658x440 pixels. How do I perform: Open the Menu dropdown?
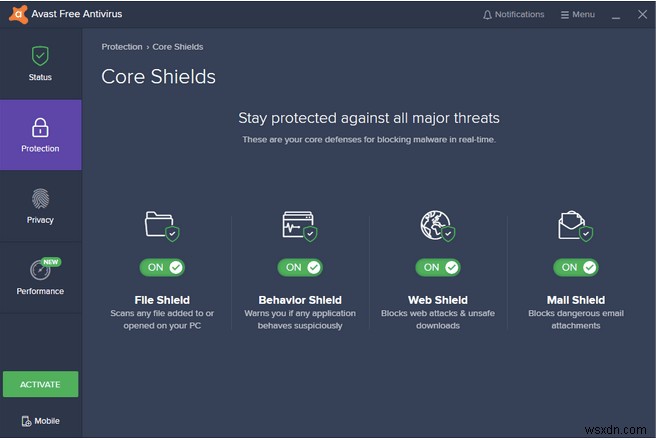click(577, 15)
